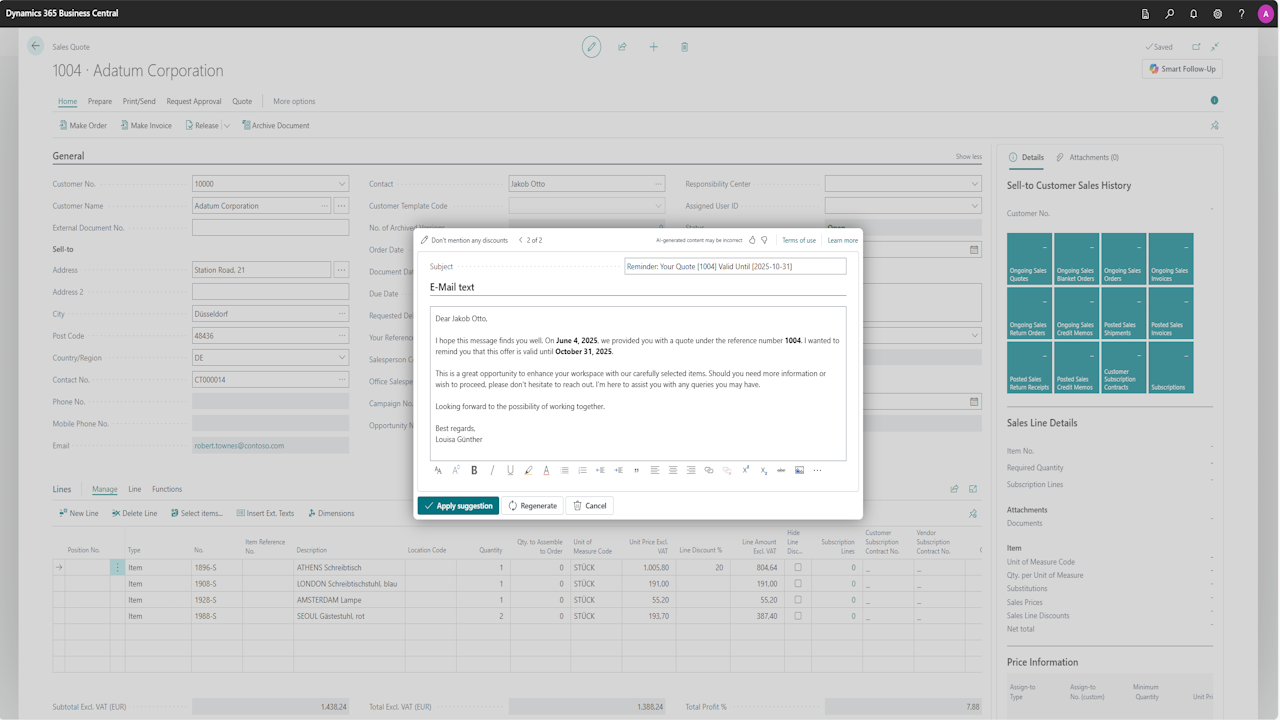The image size is (1280, 720).
Task: Open the user account avatar
Action: [1266, 14]
